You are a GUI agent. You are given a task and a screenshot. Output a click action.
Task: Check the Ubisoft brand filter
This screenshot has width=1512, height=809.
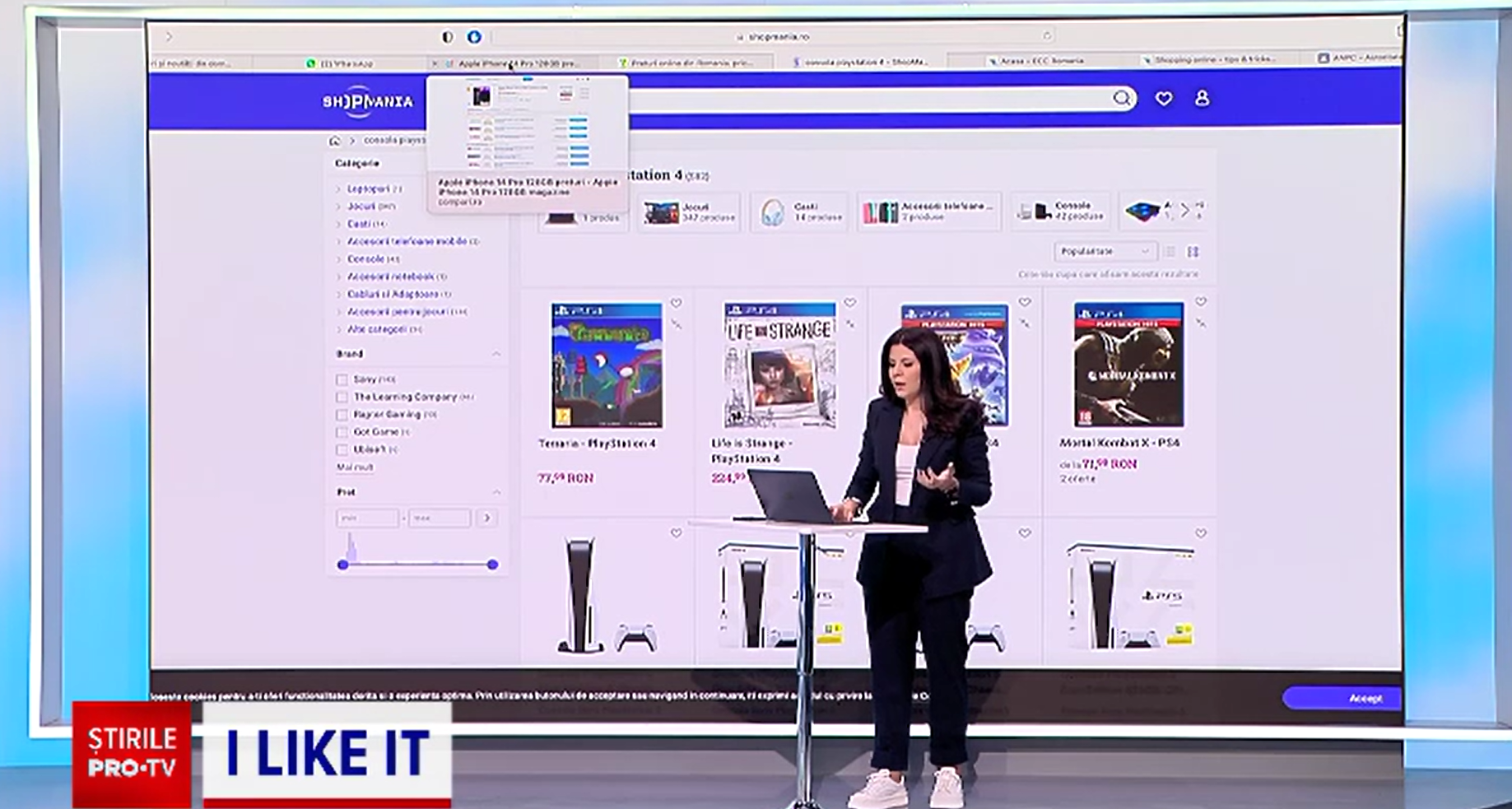point(342,449)
